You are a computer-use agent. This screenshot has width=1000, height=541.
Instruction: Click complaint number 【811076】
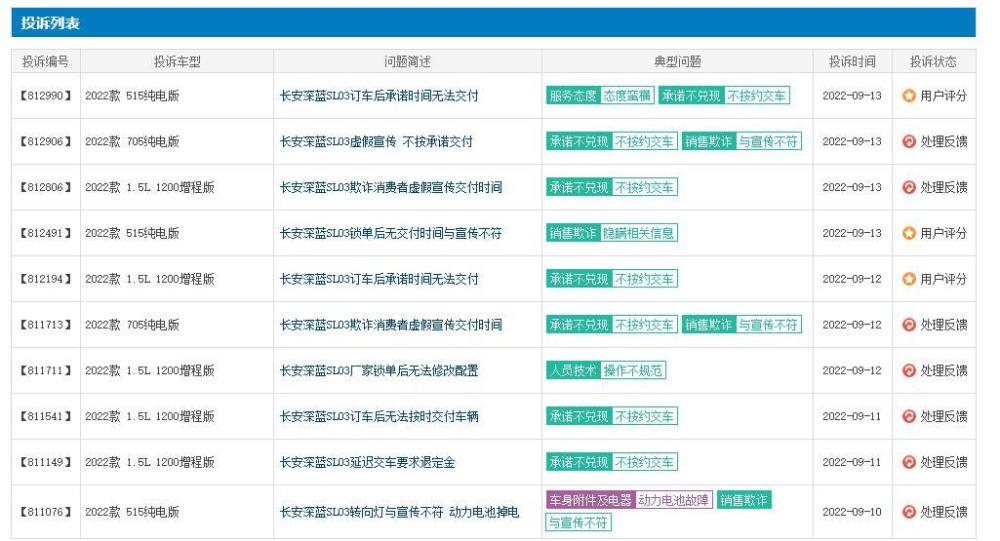click(45, 512)
